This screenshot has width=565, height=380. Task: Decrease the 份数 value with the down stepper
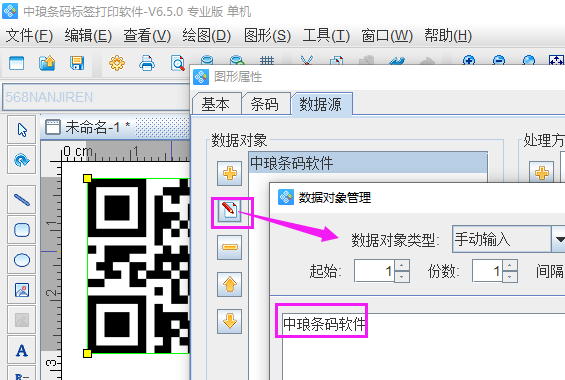(510, 277)
